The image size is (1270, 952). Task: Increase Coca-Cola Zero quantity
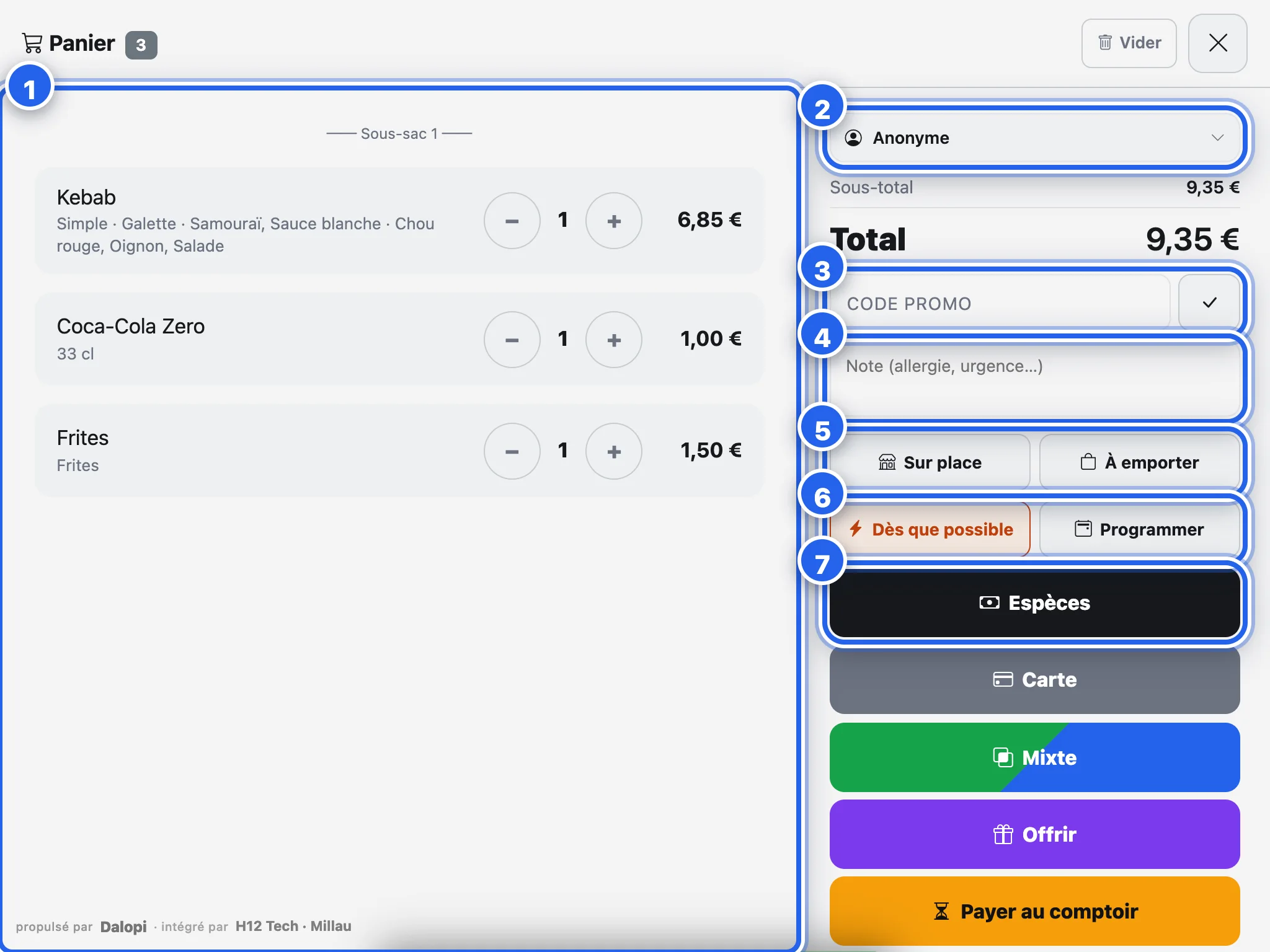tap(613, 340)
